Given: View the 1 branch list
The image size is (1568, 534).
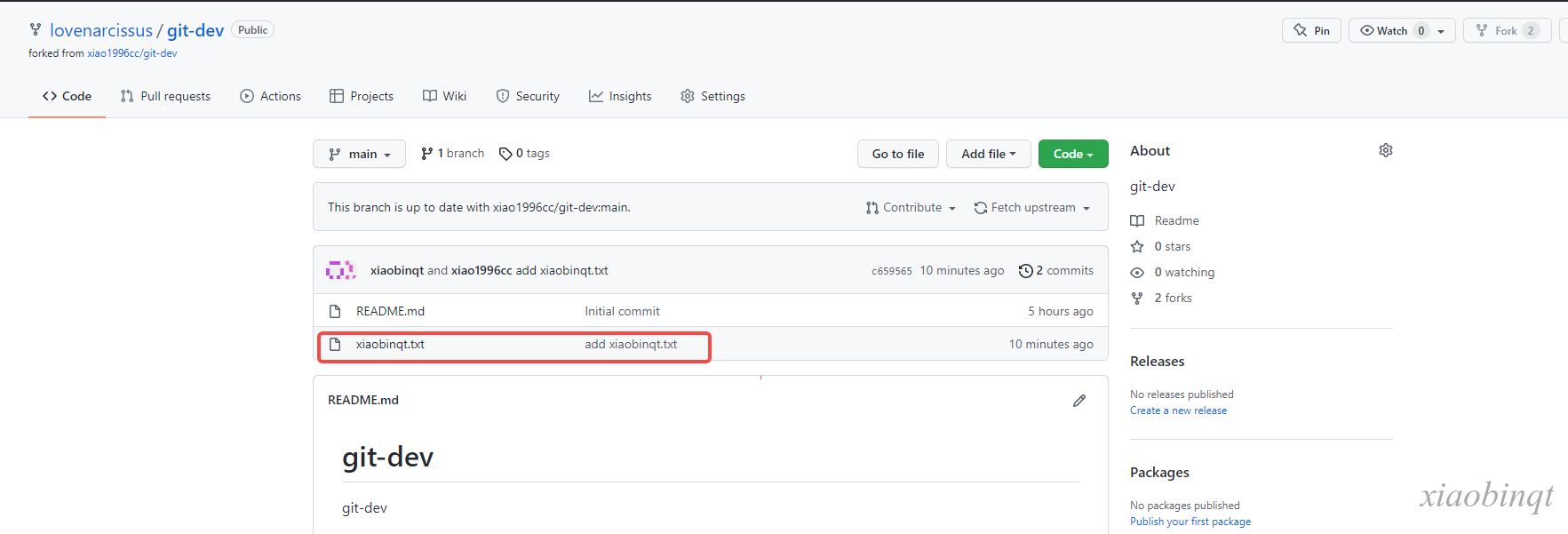Looking at the screenshot, I should [x=453, y=154].
